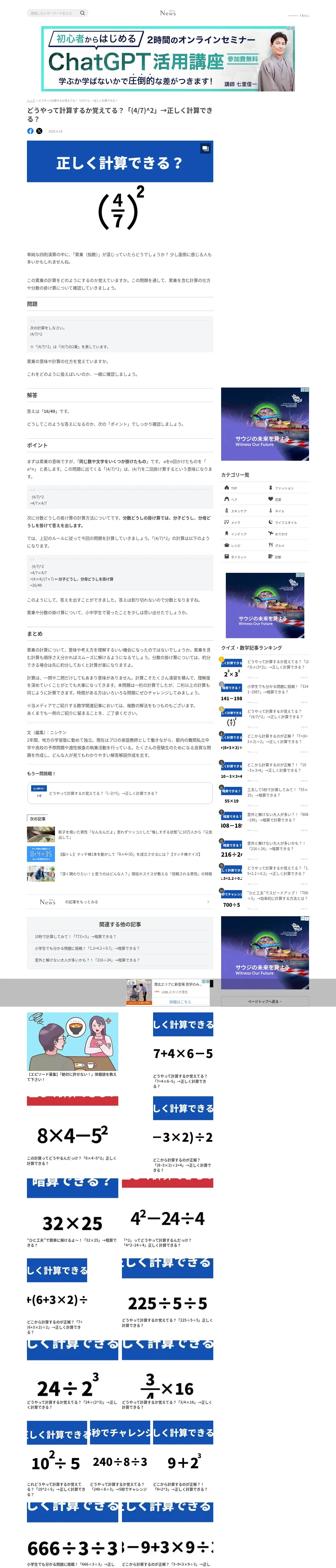Open the 3/4×16 article card
336x1568 pixels.
click(x=168, y=1376)
